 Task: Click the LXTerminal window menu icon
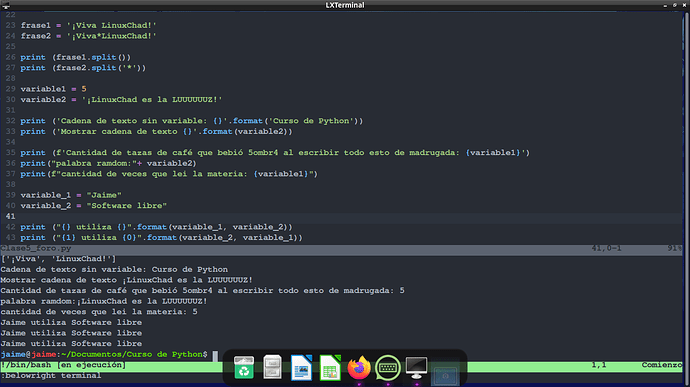point(6,5)
